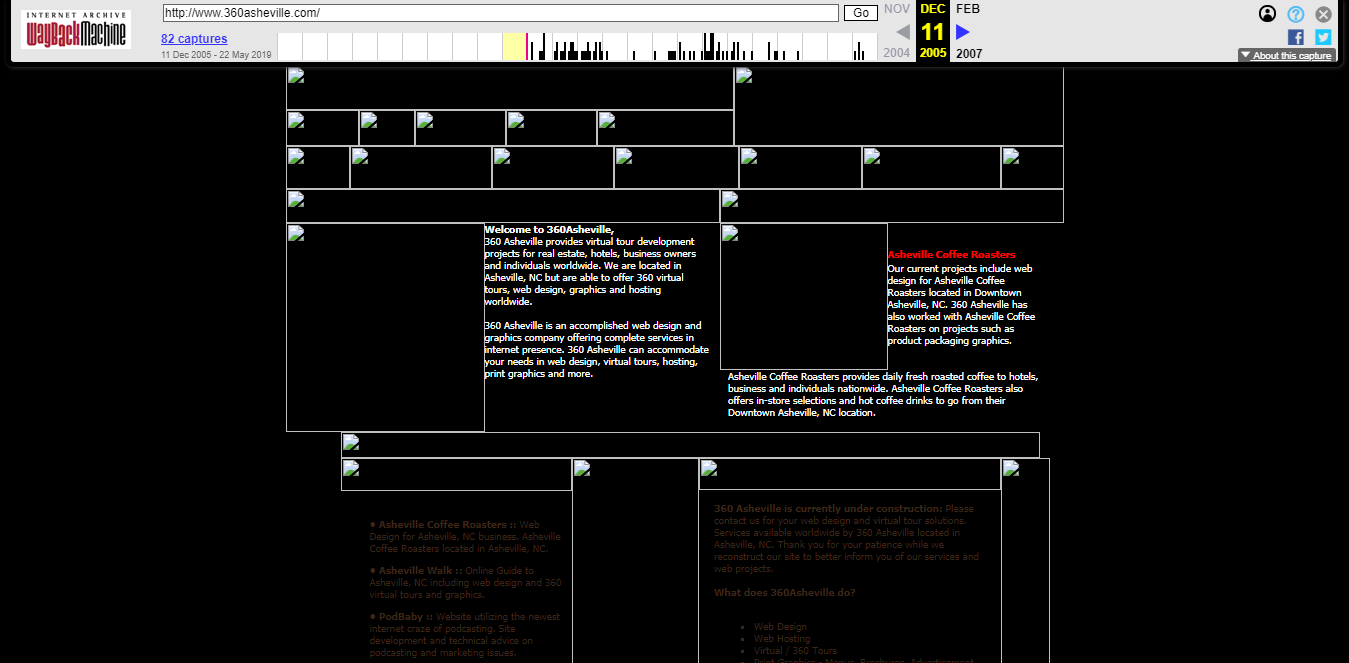Viewport: 1349px width, 663px height.
Task: Select the year 2007 link
Action: pyautogui.click(x=970, y=53)
